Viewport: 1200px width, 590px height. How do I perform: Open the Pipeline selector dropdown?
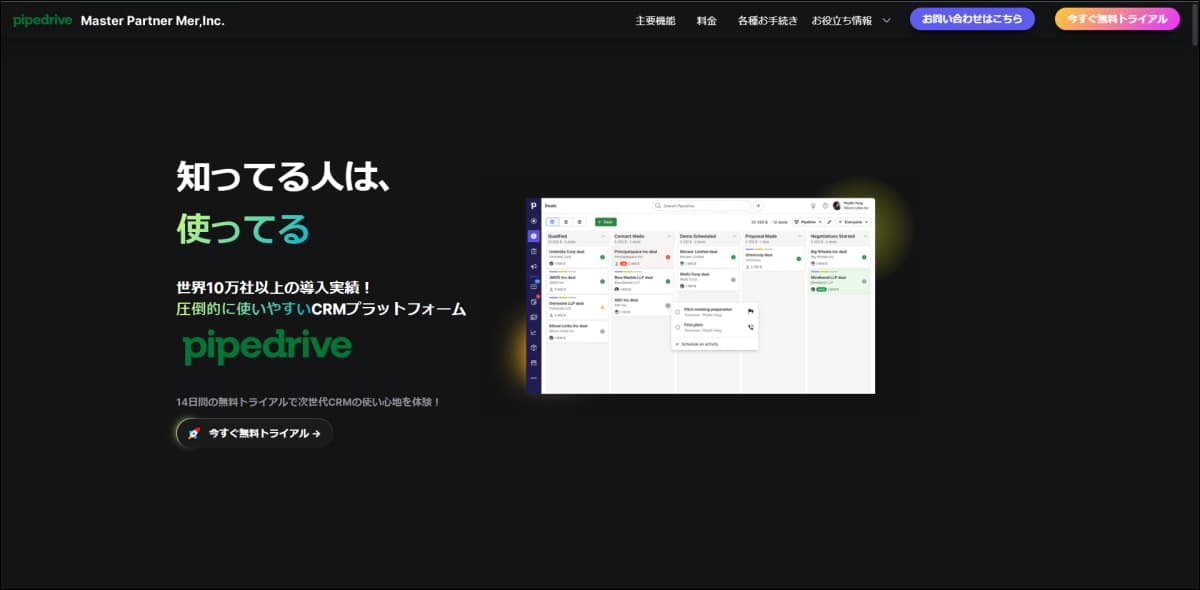pyautogui.click(x=810, y=221)
